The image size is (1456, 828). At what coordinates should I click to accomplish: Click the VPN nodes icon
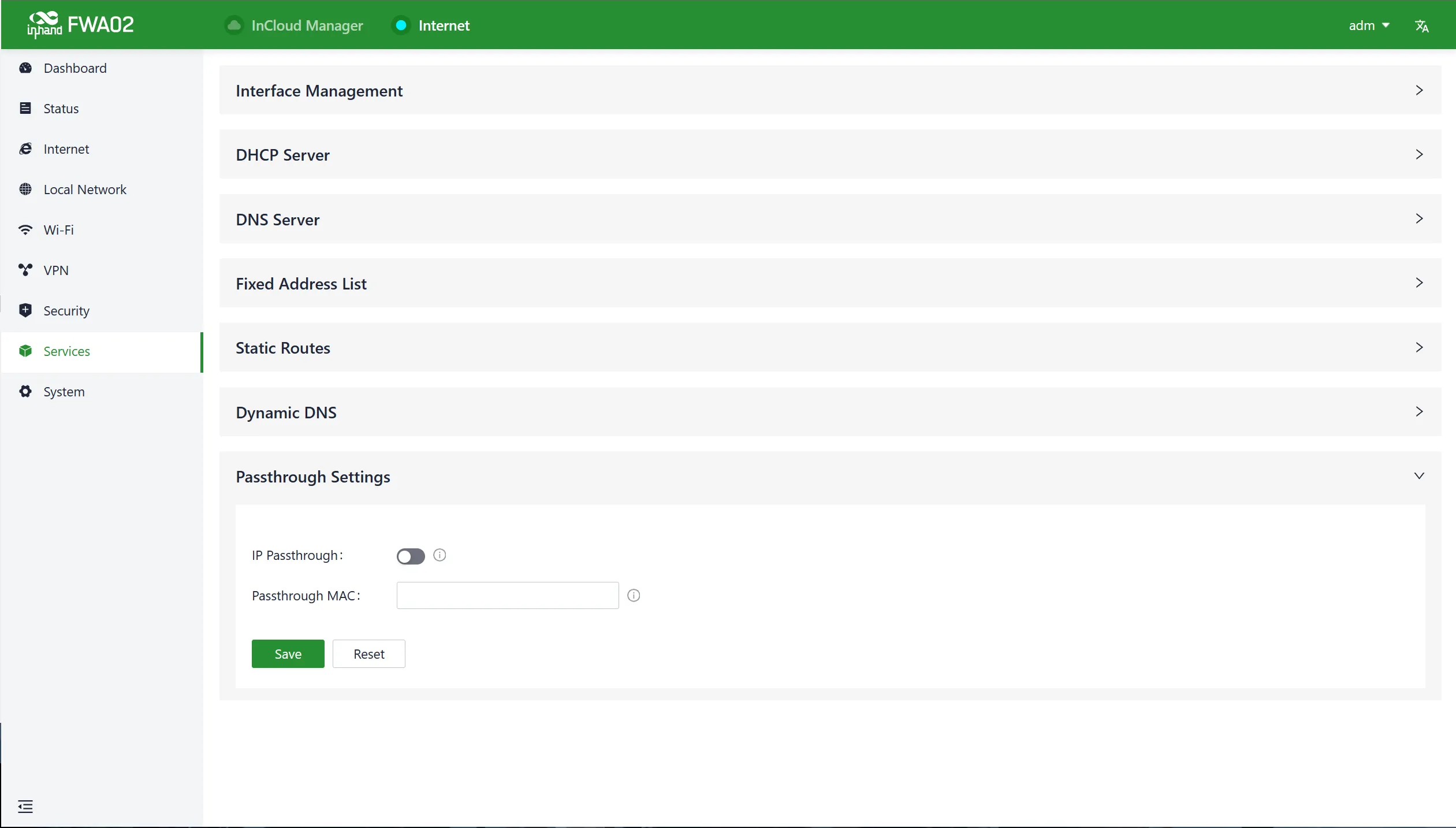(25, 270)
